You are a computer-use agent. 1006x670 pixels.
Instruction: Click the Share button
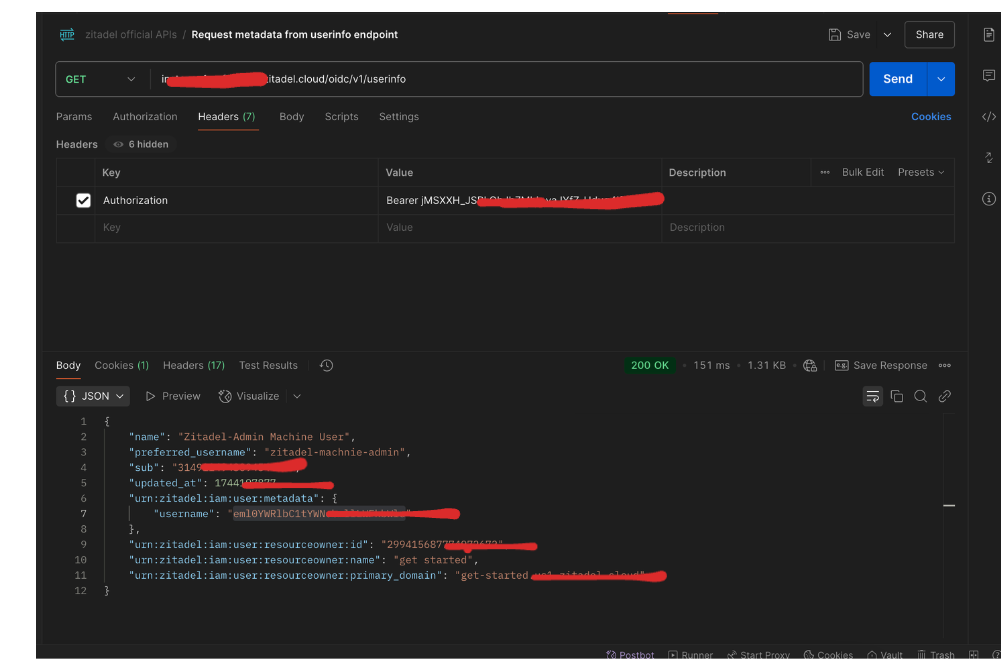929,35
